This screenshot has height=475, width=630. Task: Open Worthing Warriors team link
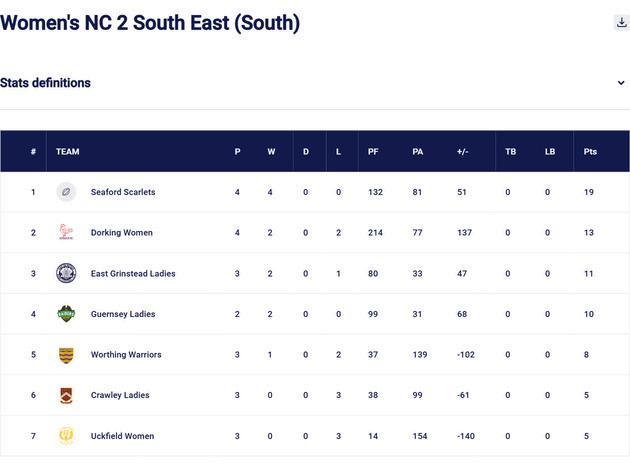point(126,355)
